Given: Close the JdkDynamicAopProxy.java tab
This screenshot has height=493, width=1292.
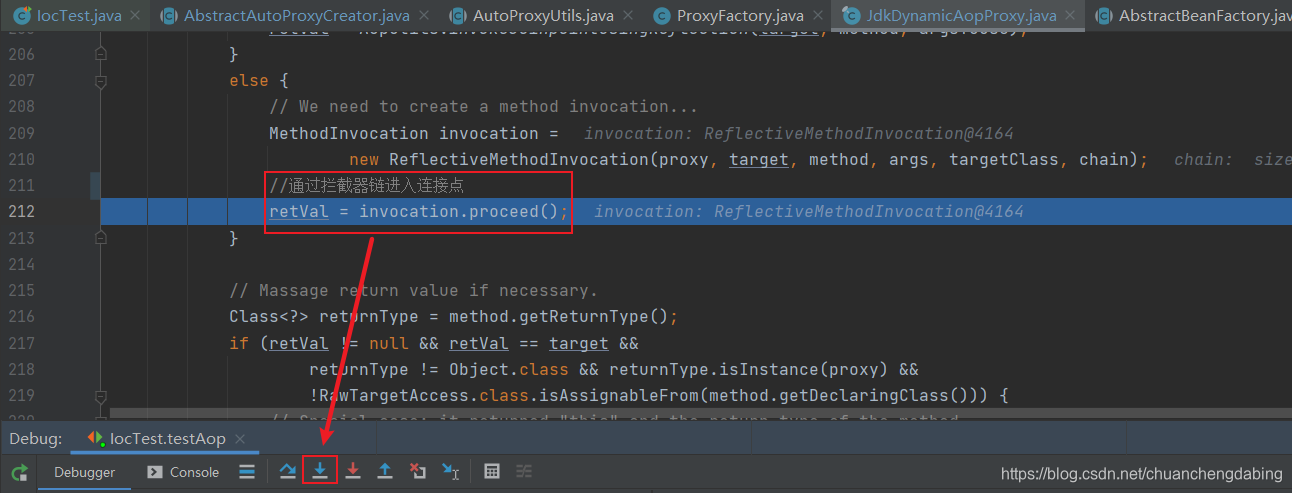Looking at the screenshot, I should click(x=1070, y=16).
